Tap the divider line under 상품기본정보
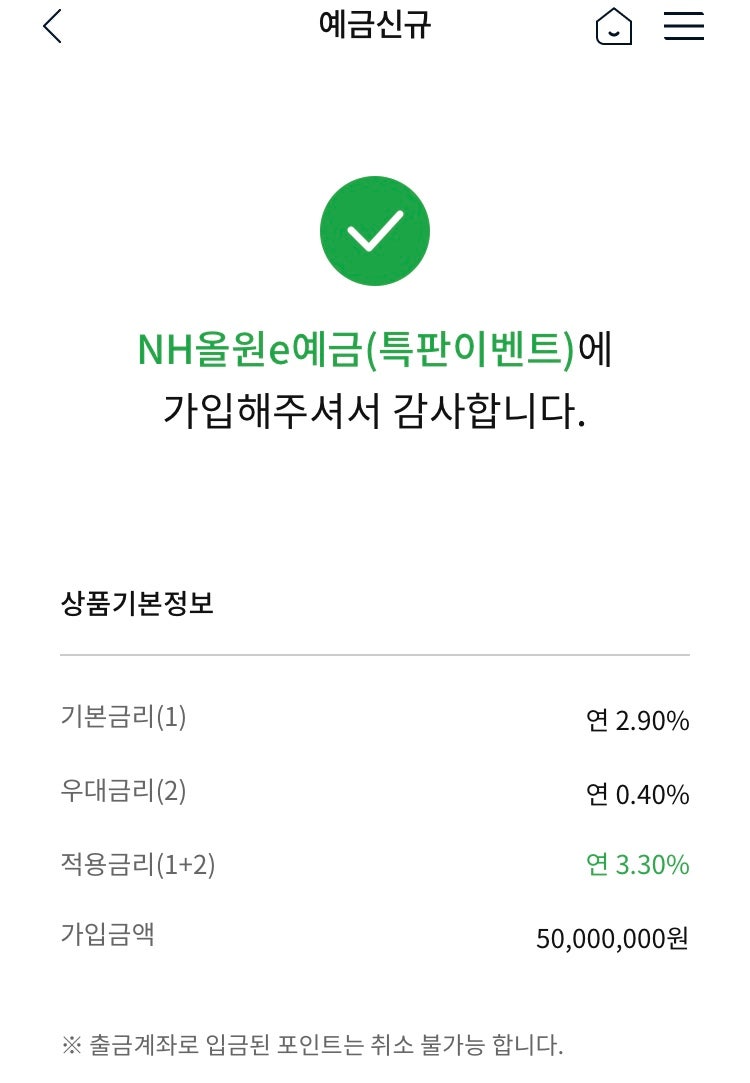Image resolution: width=750 pixels, height=1083 pixels. 375,655
